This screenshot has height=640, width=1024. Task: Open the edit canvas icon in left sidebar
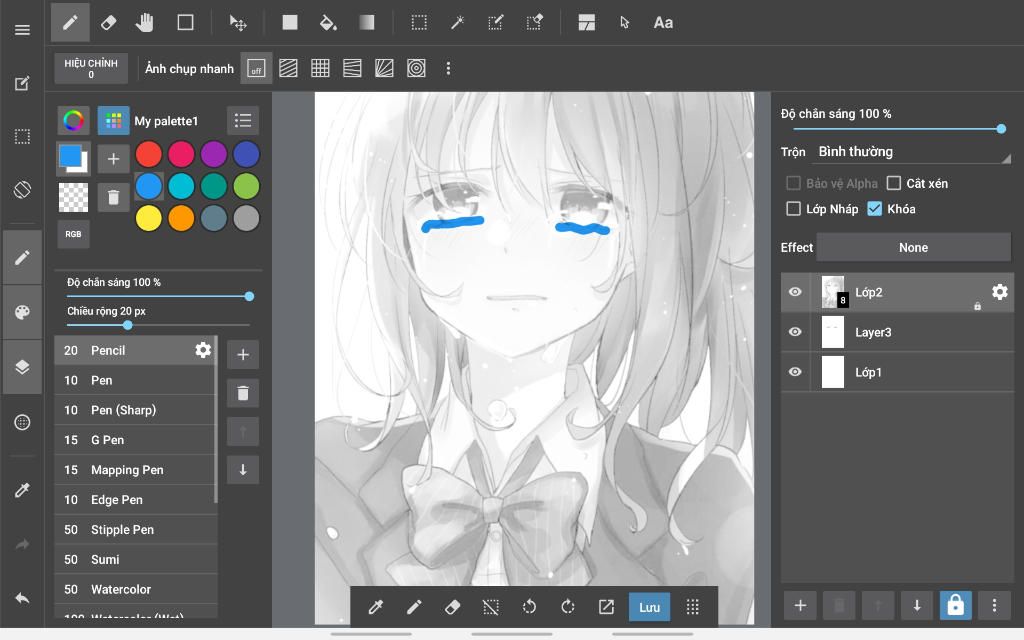pos(22,84)
